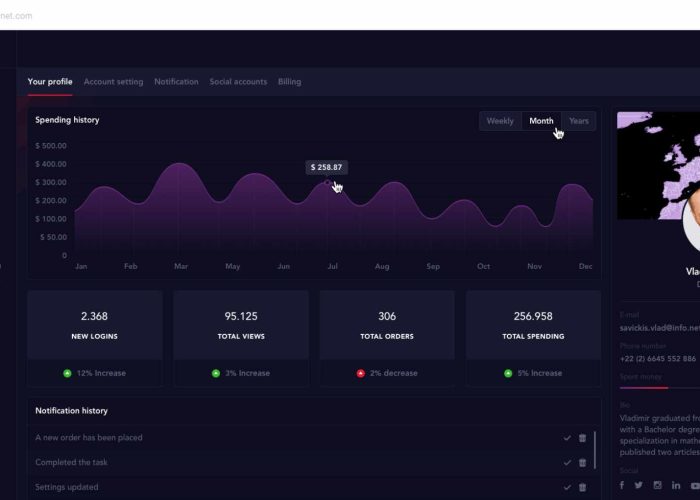Click the green arrow beside 3% Increase
This screenshot has height=500, width=700.
point(216,373)
